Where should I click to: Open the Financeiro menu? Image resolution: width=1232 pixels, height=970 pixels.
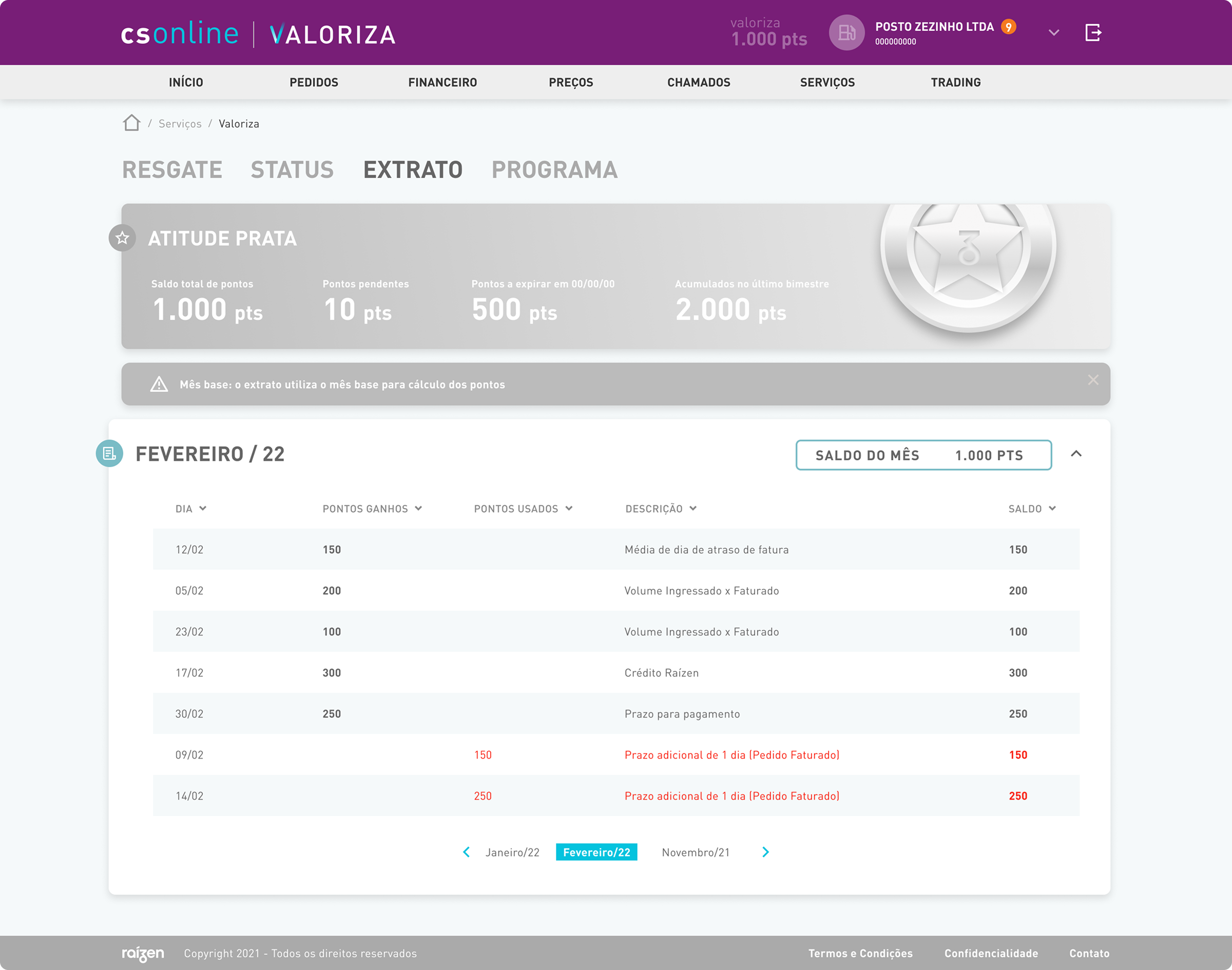(442, 82)
